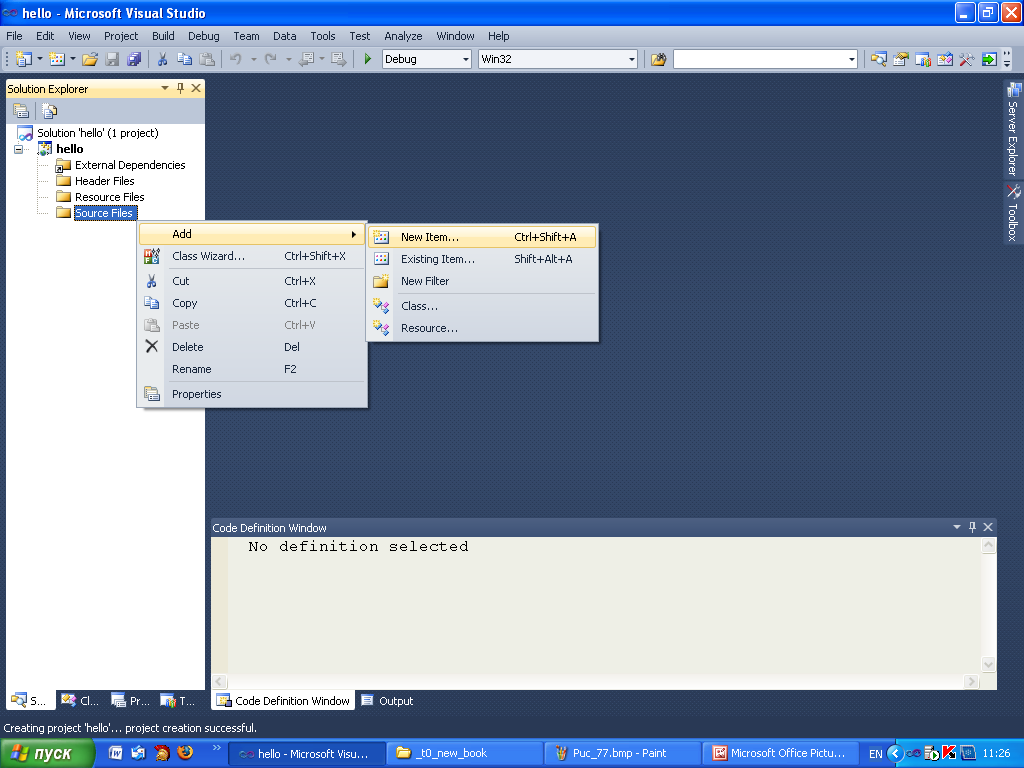This screenshot has width=1024, height=768.
Task: Open Code Definition Window position dropdown
Action: click(x=957, y=527)
